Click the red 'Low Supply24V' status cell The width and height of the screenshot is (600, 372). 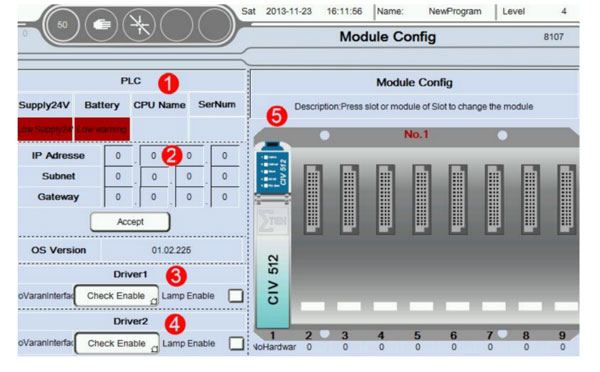click(45, 129)
